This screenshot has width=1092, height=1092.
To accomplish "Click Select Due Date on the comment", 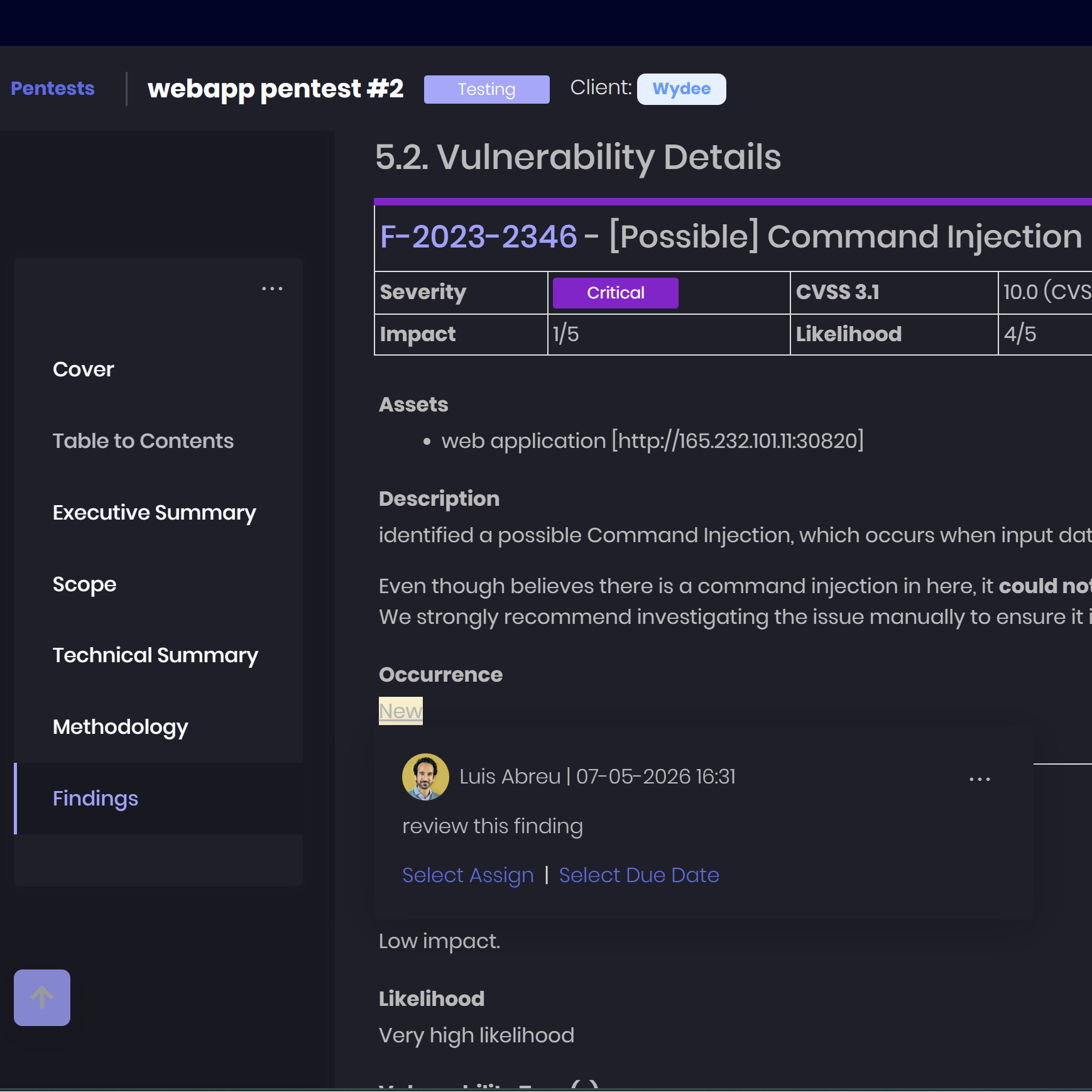I will tap(639, 875).
